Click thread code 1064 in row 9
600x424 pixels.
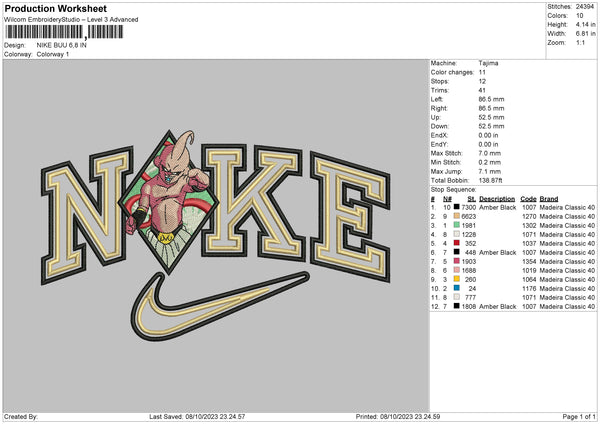[x=529, y=279]
